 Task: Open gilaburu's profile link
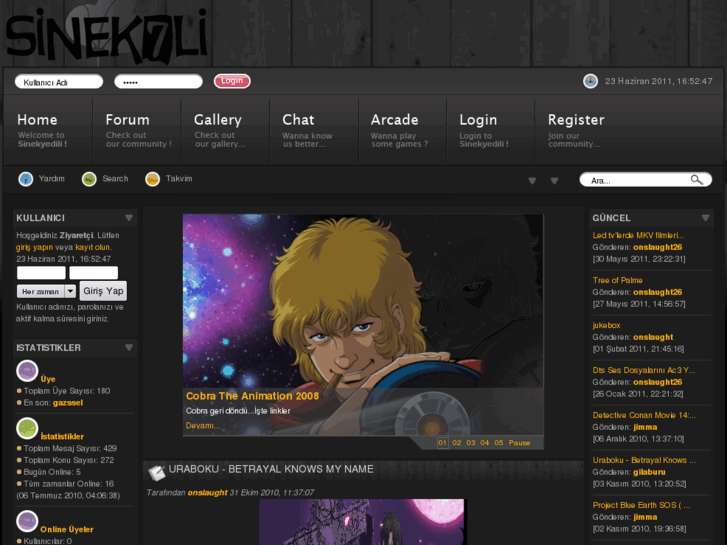649,472
